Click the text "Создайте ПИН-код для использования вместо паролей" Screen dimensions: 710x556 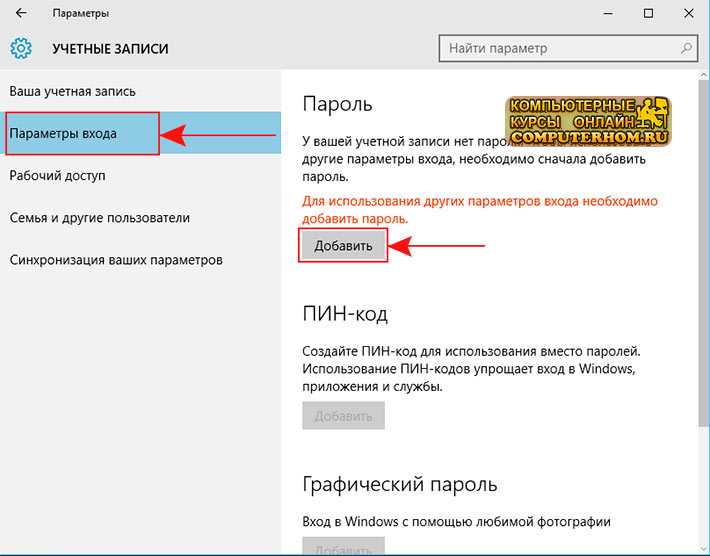[x=471, y=351]
